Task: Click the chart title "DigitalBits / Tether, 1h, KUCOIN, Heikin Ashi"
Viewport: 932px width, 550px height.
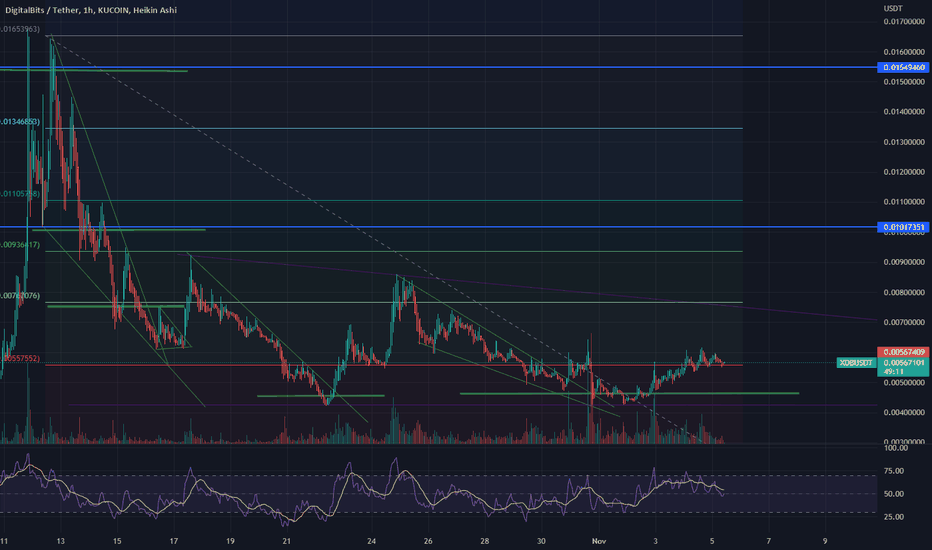Action: click(x=91, y=10)
